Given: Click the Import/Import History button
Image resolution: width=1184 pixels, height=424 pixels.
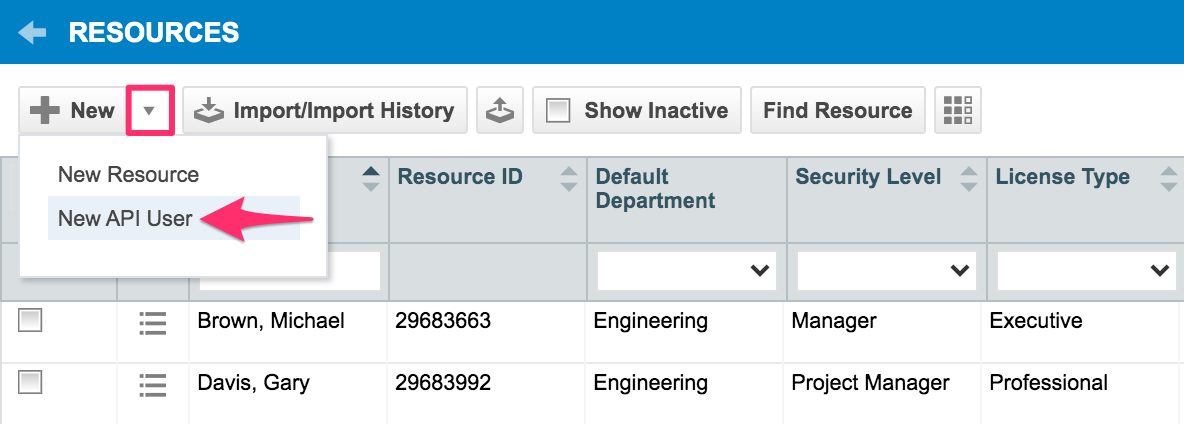Looking at the screenshot, I should click(325, 110).
